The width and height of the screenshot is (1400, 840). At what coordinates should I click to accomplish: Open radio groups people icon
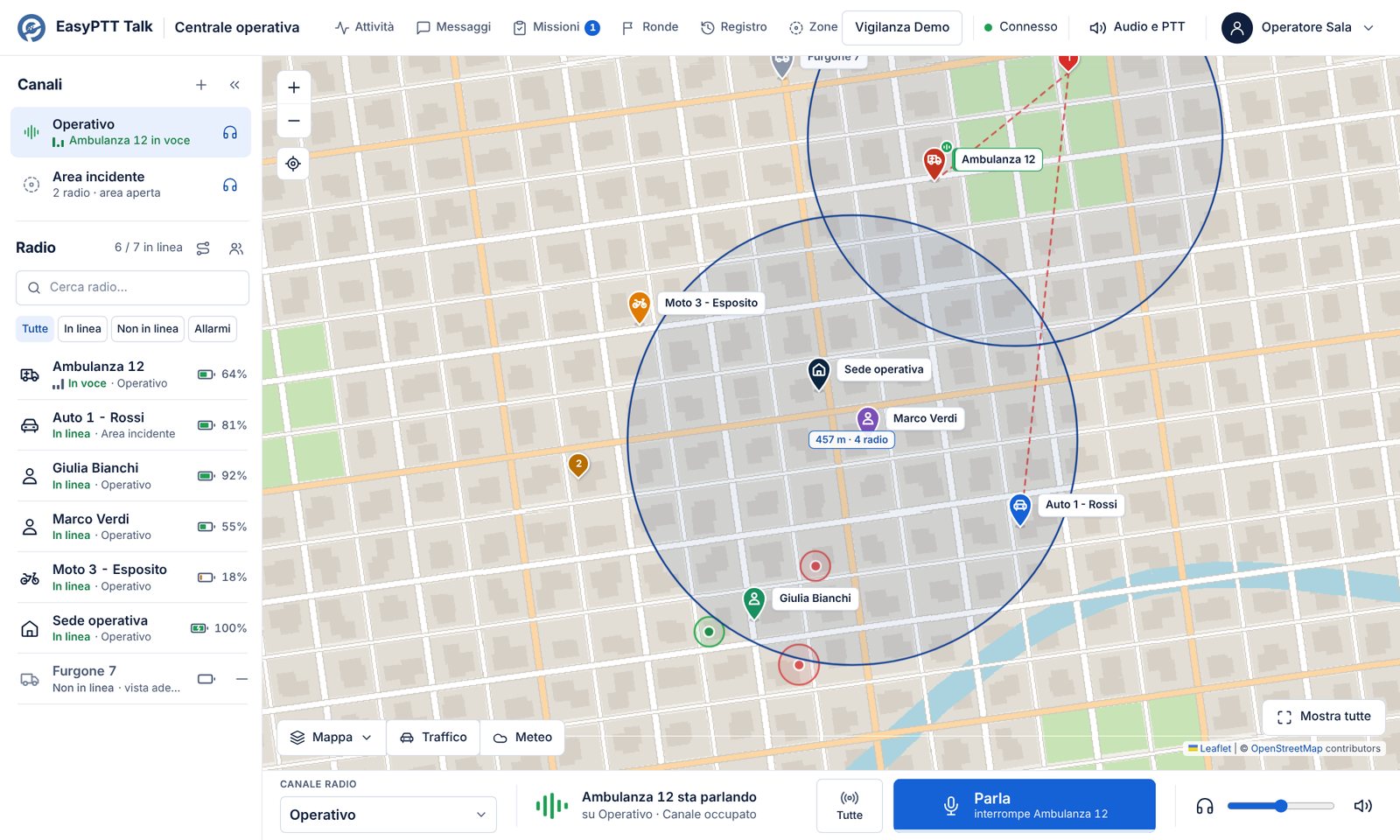(x=236, y=248)
